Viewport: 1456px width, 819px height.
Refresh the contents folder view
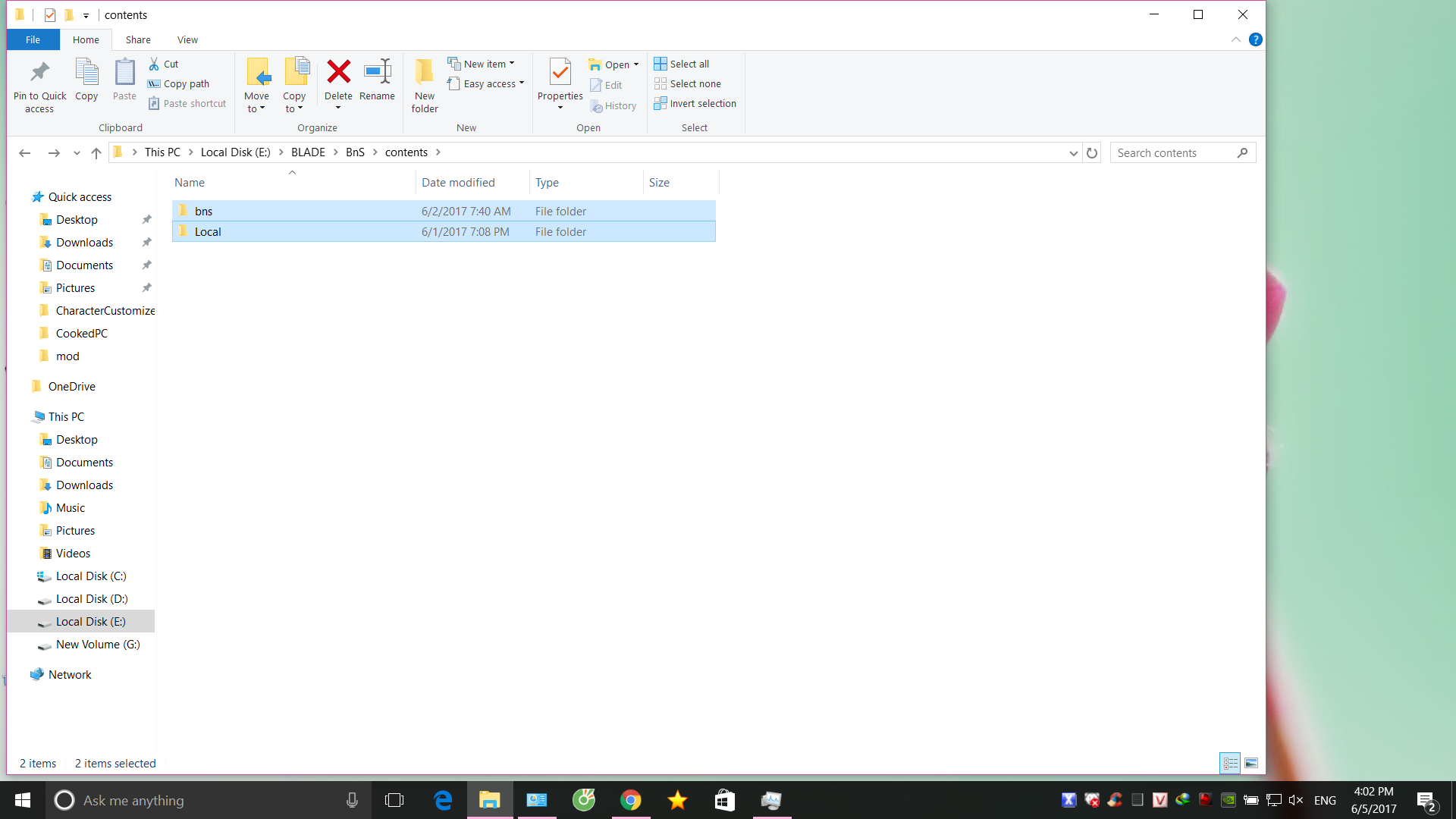[1092, 153]
